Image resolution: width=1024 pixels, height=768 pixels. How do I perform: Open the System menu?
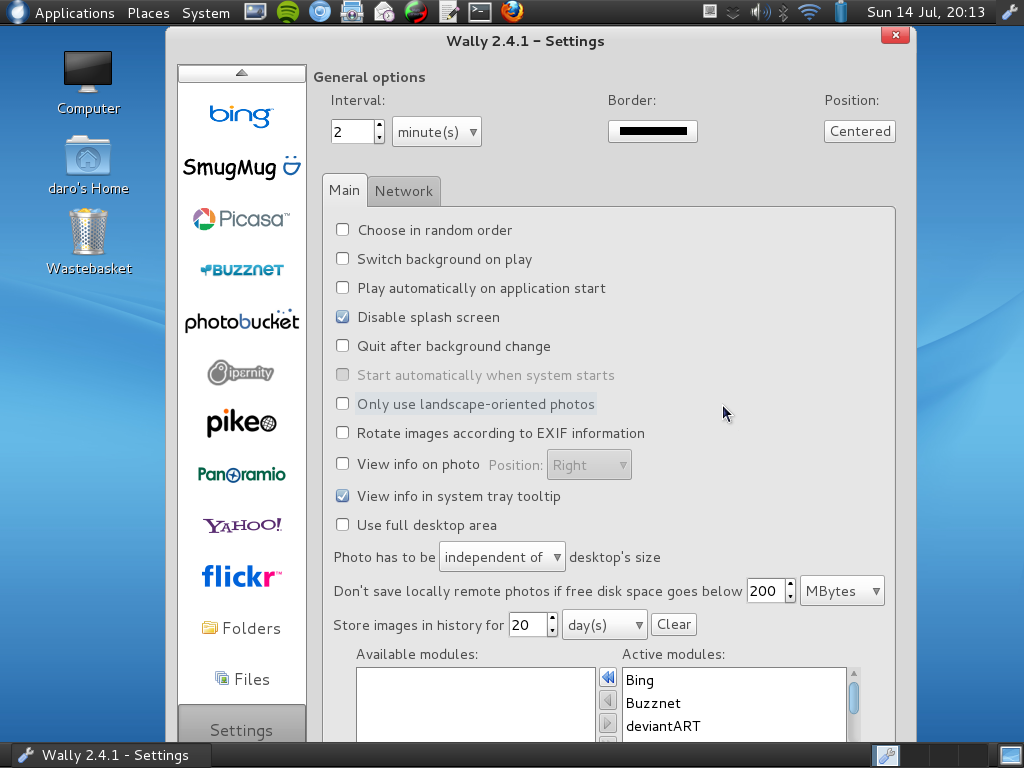coord(206,12)
